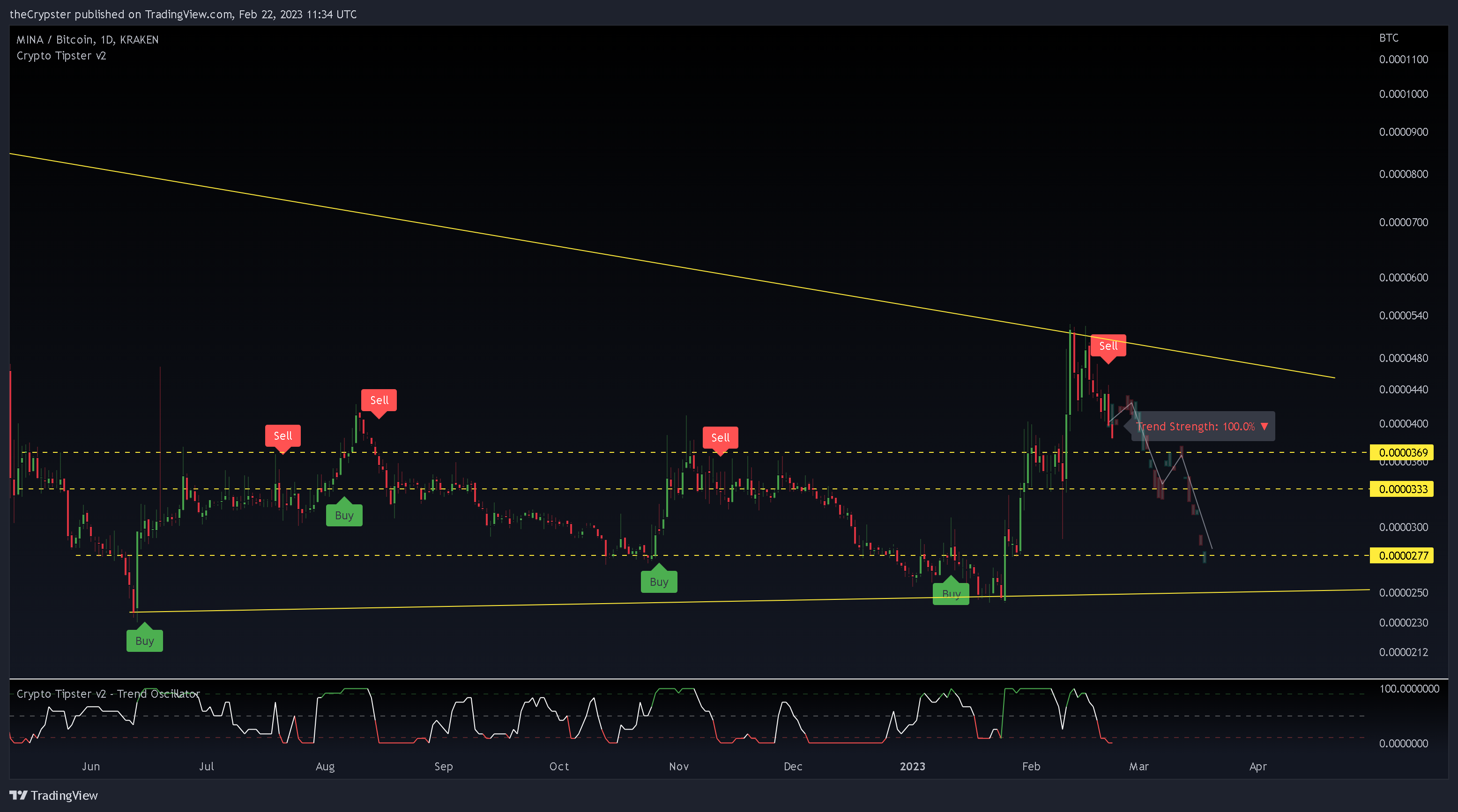Image resolution: width=1458 pixels, height=812 pixels.
Task: Click the TradingView logo at bottom left
Action: (54, 795)
